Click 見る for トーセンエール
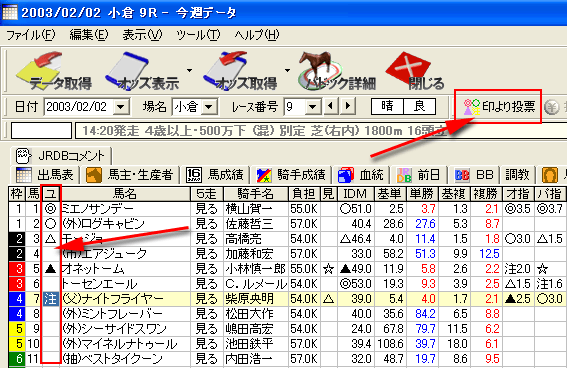The image size is (567, 368). tap(206, 284)
